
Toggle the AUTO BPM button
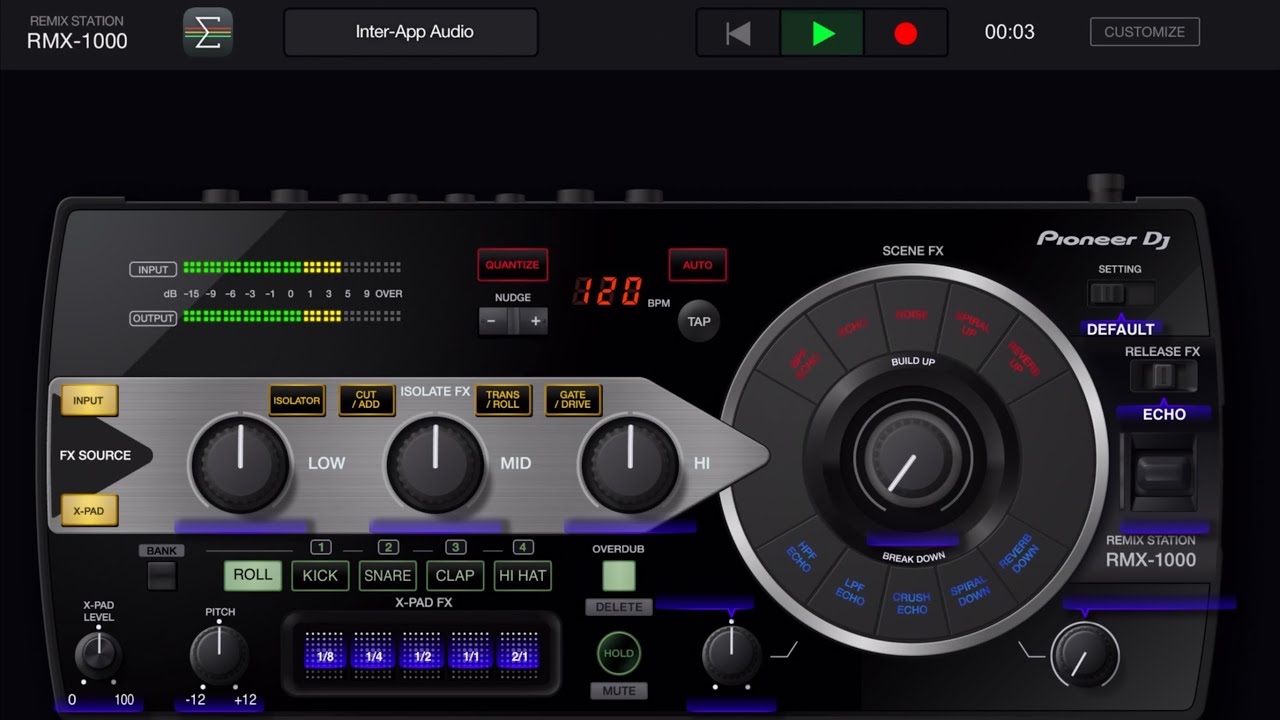pyautogui.click(x=697, y=265)
